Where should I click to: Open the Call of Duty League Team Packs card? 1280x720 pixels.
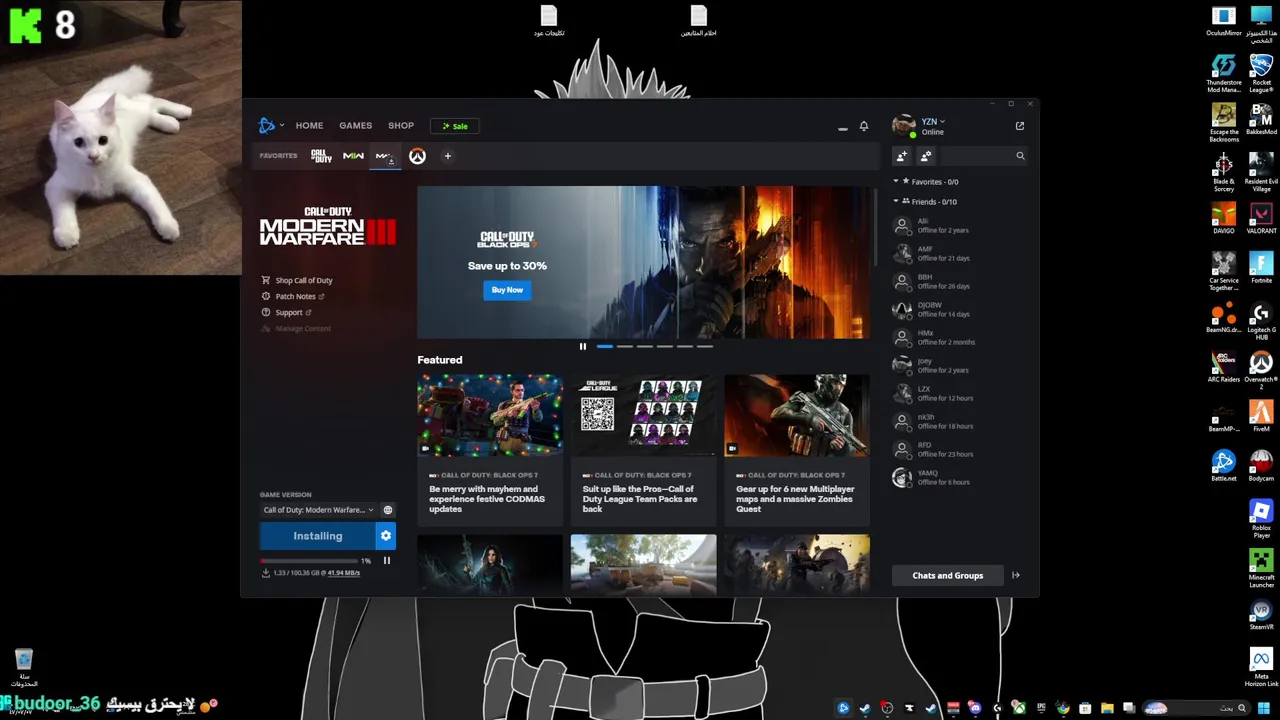643,448
